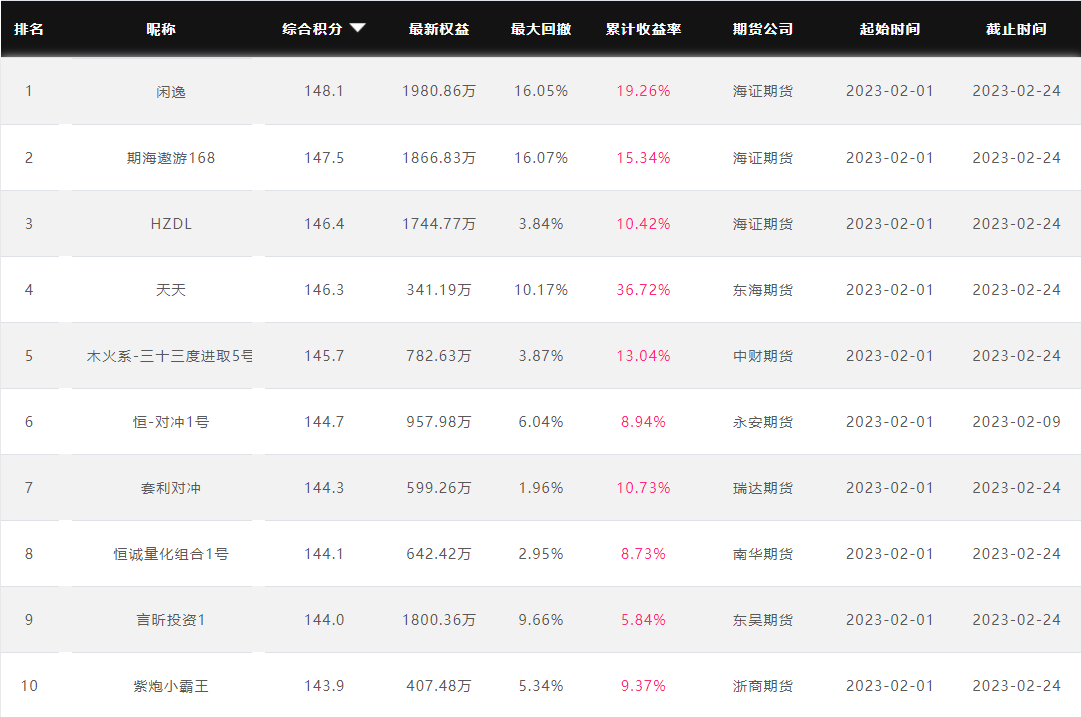Viewport: 1081px width, 717px height.
Task: Select the score 145.7
Action: point(324,356)
